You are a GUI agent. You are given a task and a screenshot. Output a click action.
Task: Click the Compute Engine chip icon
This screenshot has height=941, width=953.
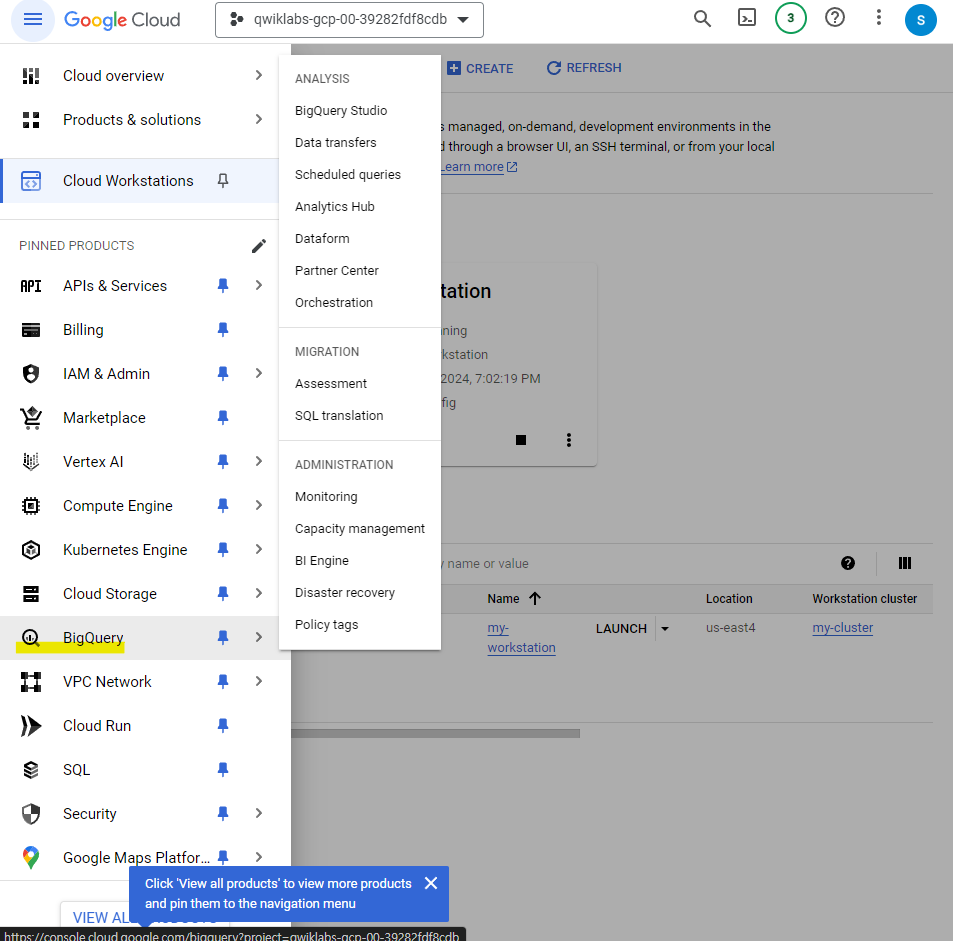coord(31,506)
